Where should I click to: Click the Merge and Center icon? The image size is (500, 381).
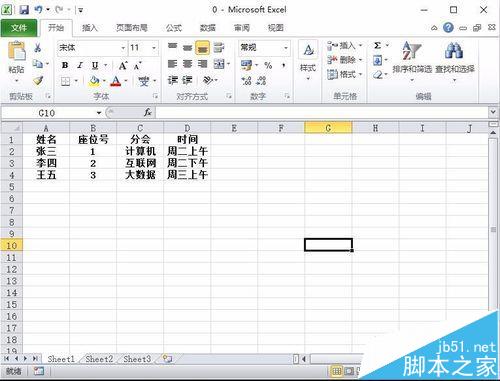[219, 64]
